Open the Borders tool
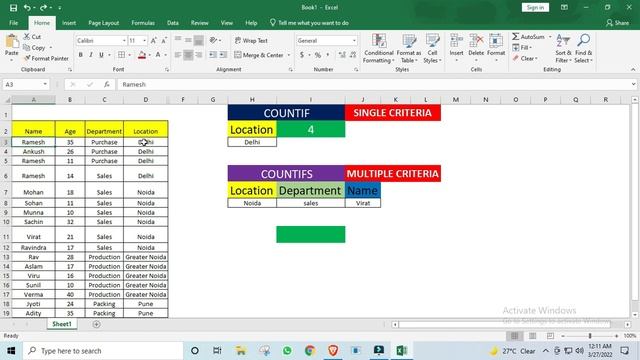 pyautogui.click(x=122, y=55)
